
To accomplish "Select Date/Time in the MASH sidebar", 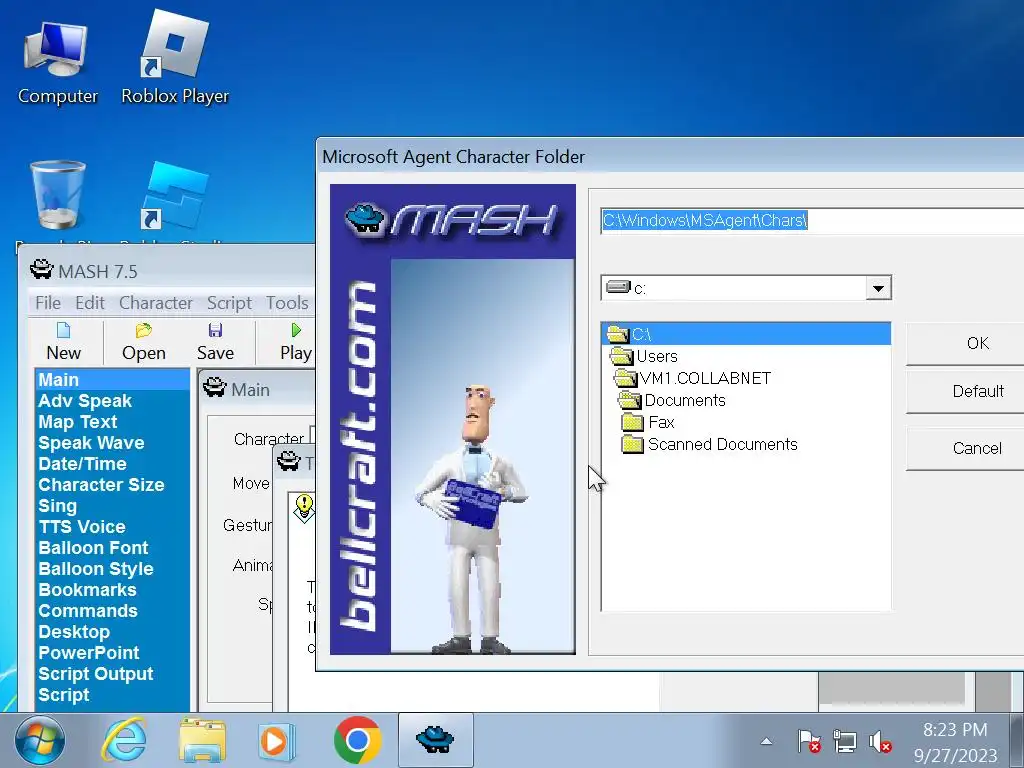I will coord(112,463).
